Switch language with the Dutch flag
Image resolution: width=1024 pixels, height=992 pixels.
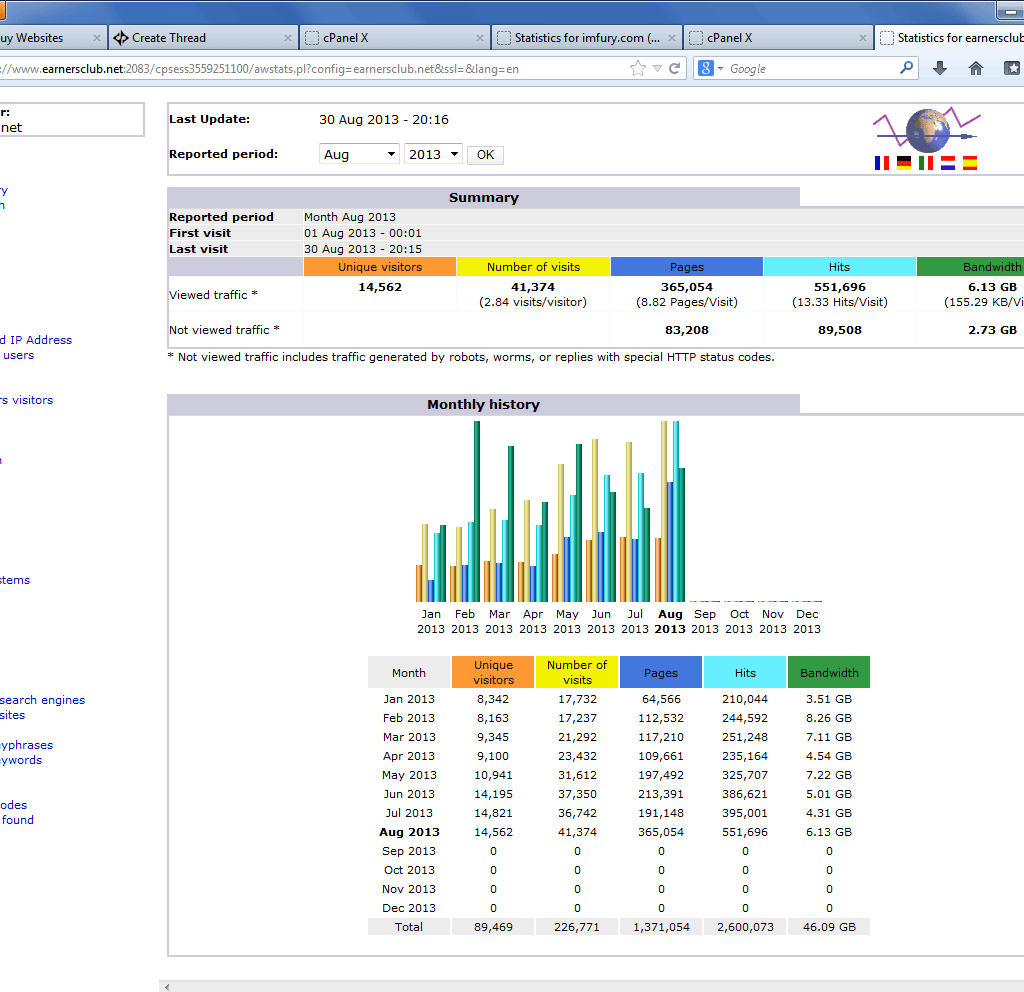click(948, 163)
